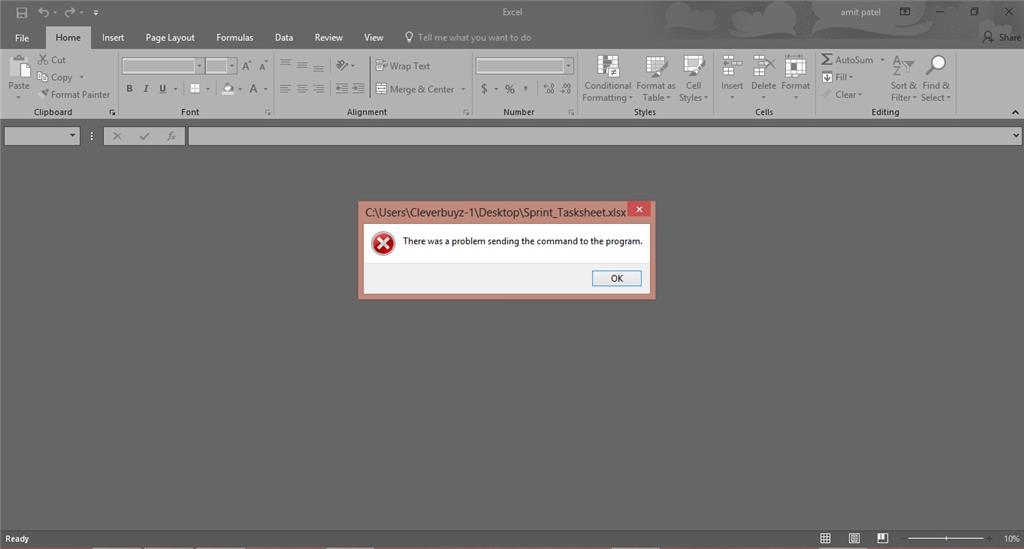Click Middle Align icon
The image size is (1024, 549).
(x=302, y=65)
